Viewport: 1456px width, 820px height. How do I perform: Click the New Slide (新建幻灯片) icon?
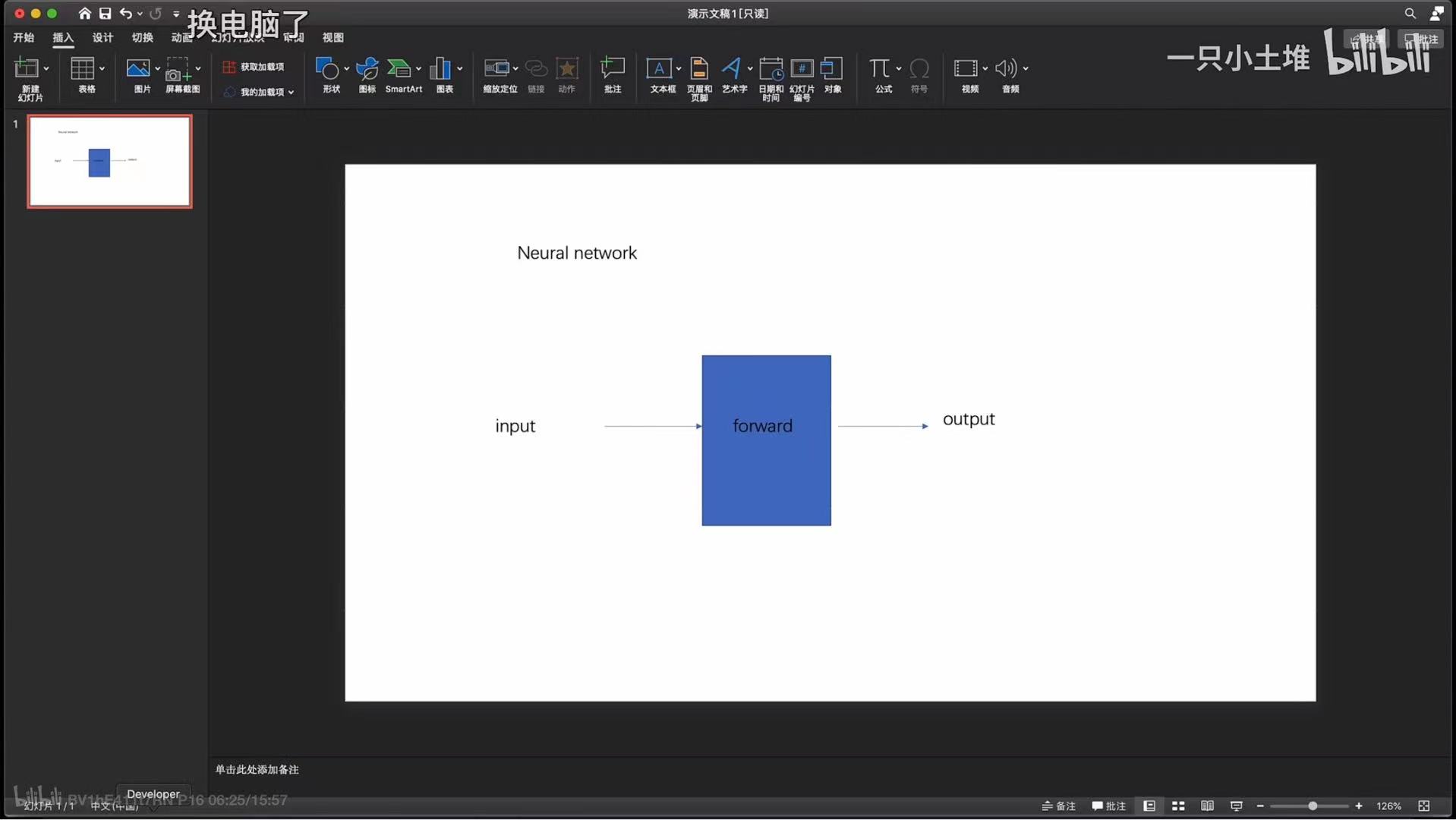click(26, 68)
